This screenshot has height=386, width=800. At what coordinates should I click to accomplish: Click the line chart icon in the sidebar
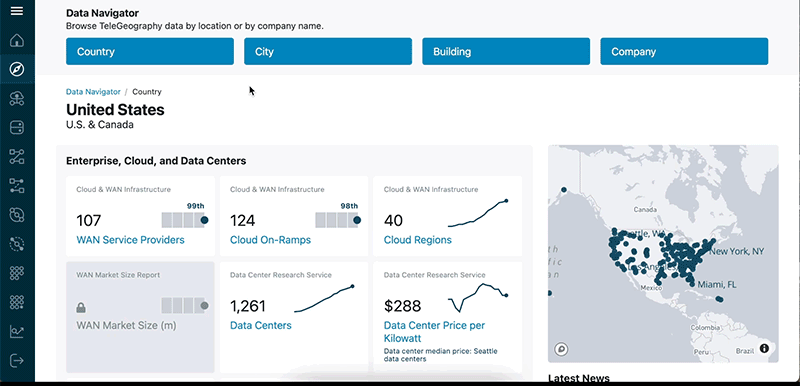click(17, 331)
